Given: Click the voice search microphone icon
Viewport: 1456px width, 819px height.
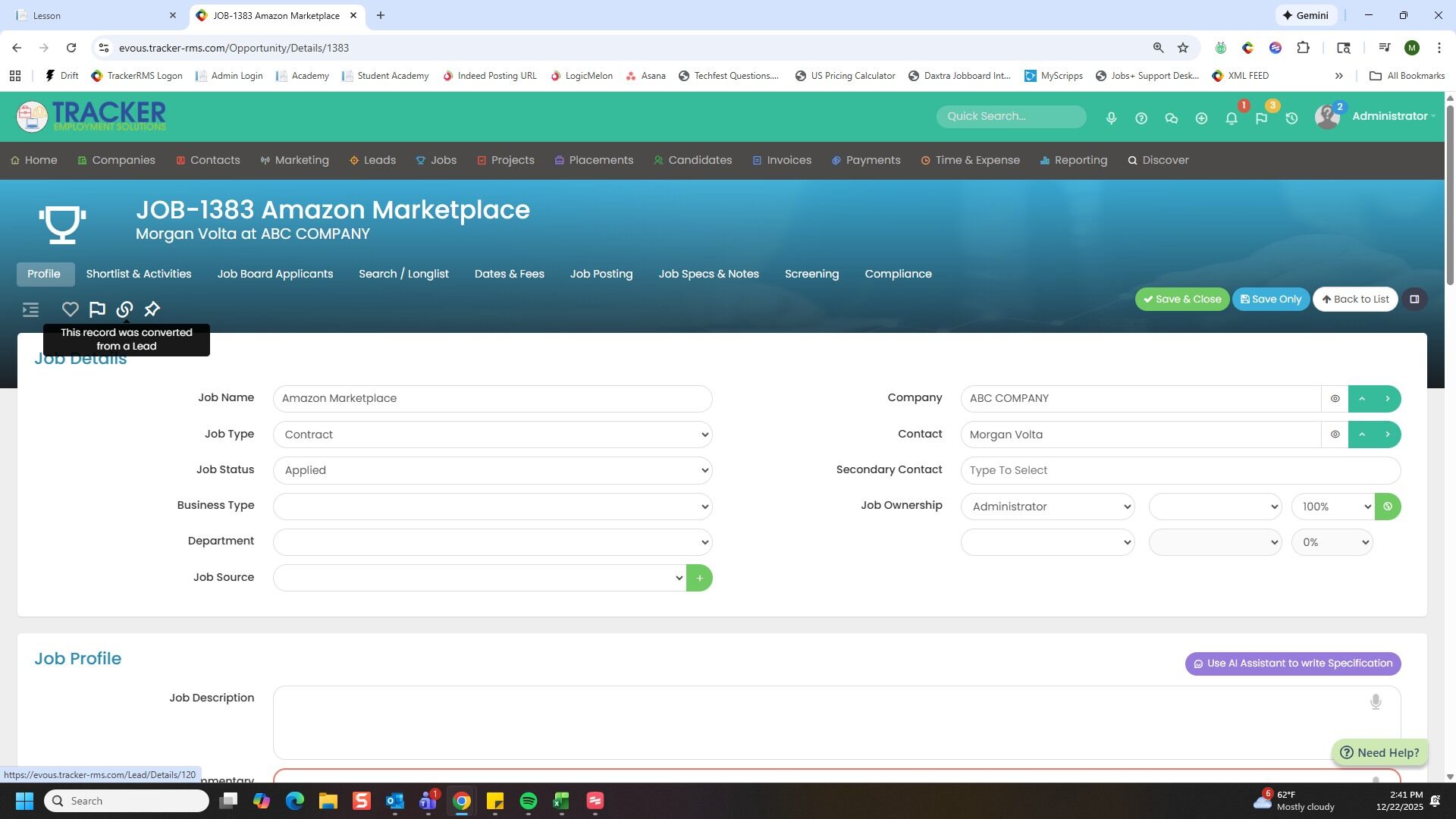Looking at the screenshot, I should tap(1111, 118).
